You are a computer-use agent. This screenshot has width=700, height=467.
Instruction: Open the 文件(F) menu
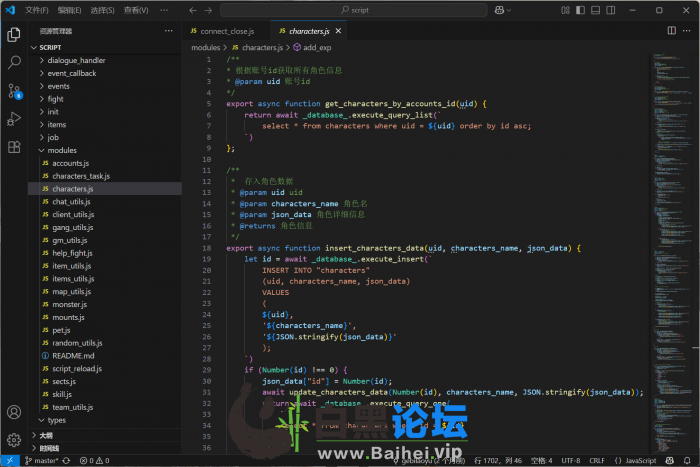coord(37,10)
